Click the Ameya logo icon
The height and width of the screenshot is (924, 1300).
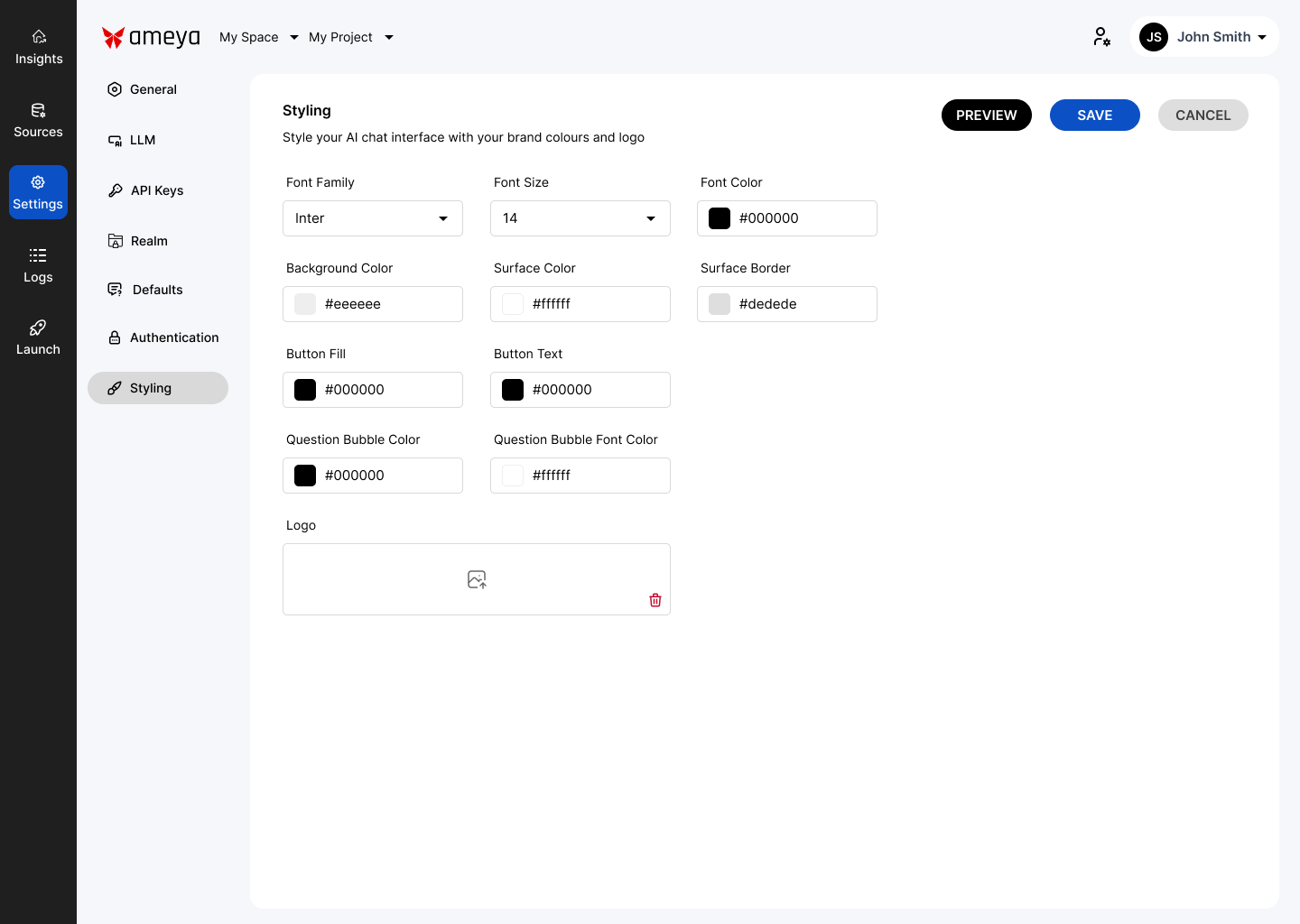pos(113,37)
